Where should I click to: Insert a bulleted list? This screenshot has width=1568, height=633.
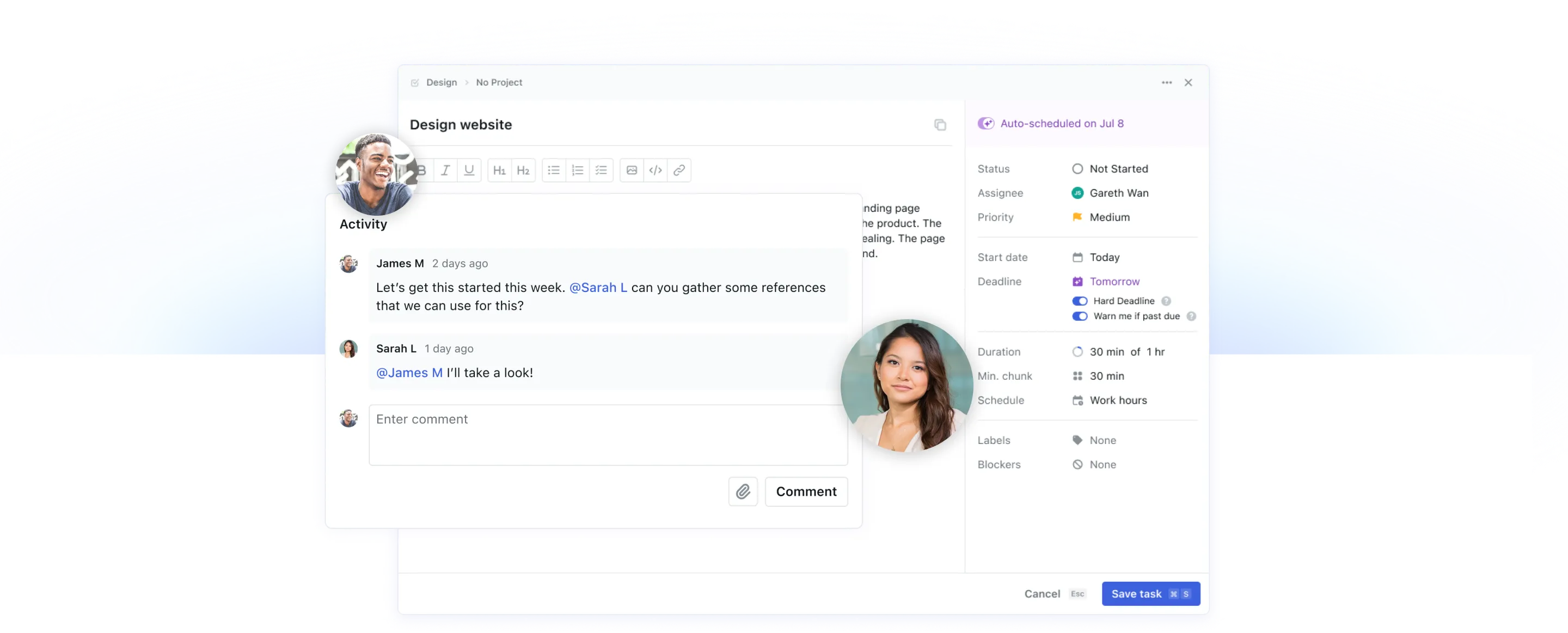553,170
